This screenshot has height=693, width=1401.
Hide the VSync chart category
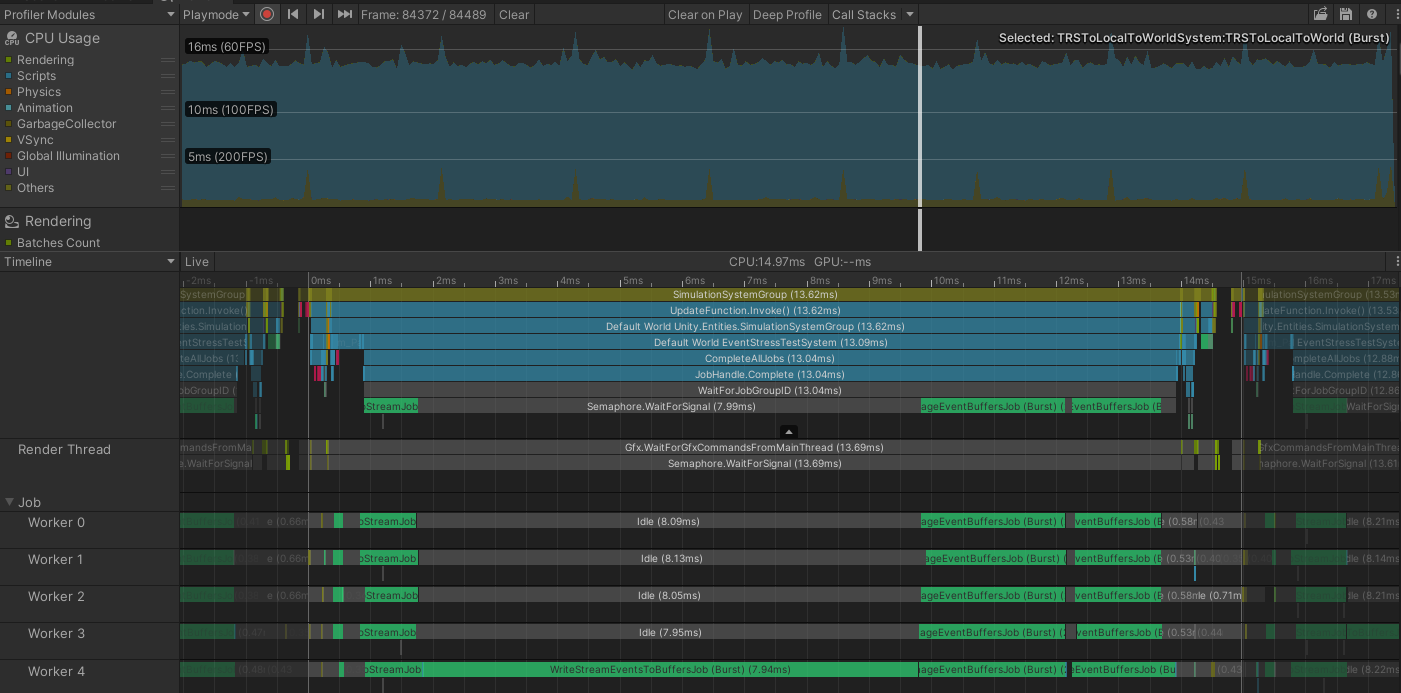point(35,139)
